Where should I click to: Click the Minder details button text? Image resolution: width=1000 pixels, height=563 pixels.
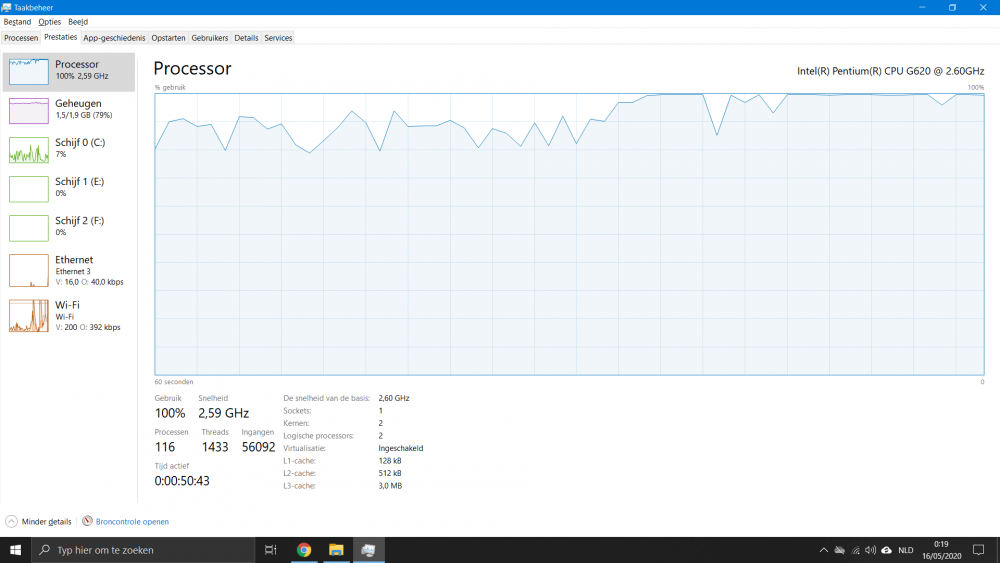point(47,522)
